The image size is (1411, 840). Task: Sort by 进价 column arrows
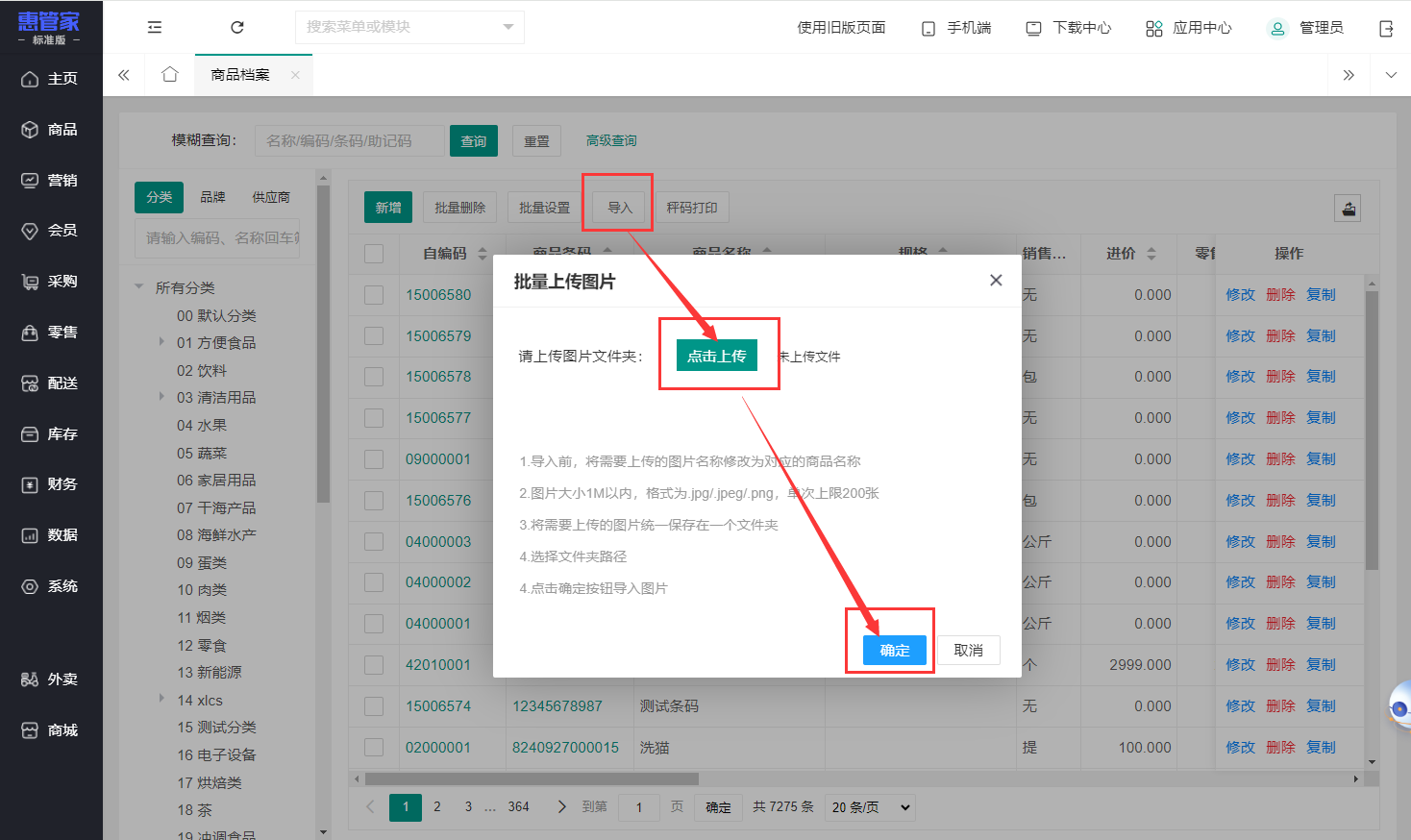point(1151,254)
